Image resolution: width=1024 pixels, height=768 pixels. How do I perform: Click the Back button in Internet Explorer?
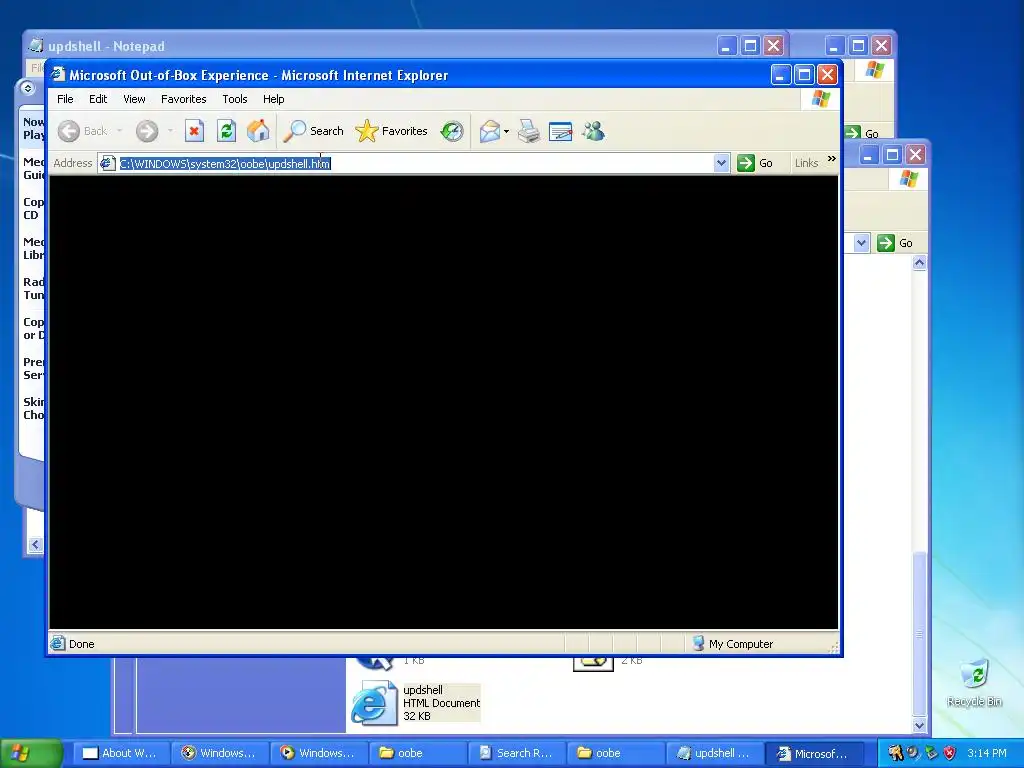point(82,131)
